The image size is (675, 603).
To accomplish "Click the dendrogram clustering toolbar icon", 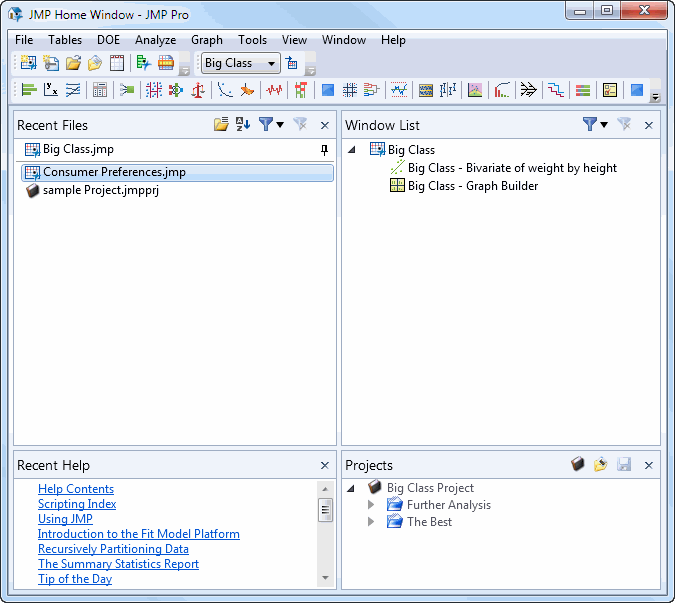I will tap(372, 90).
